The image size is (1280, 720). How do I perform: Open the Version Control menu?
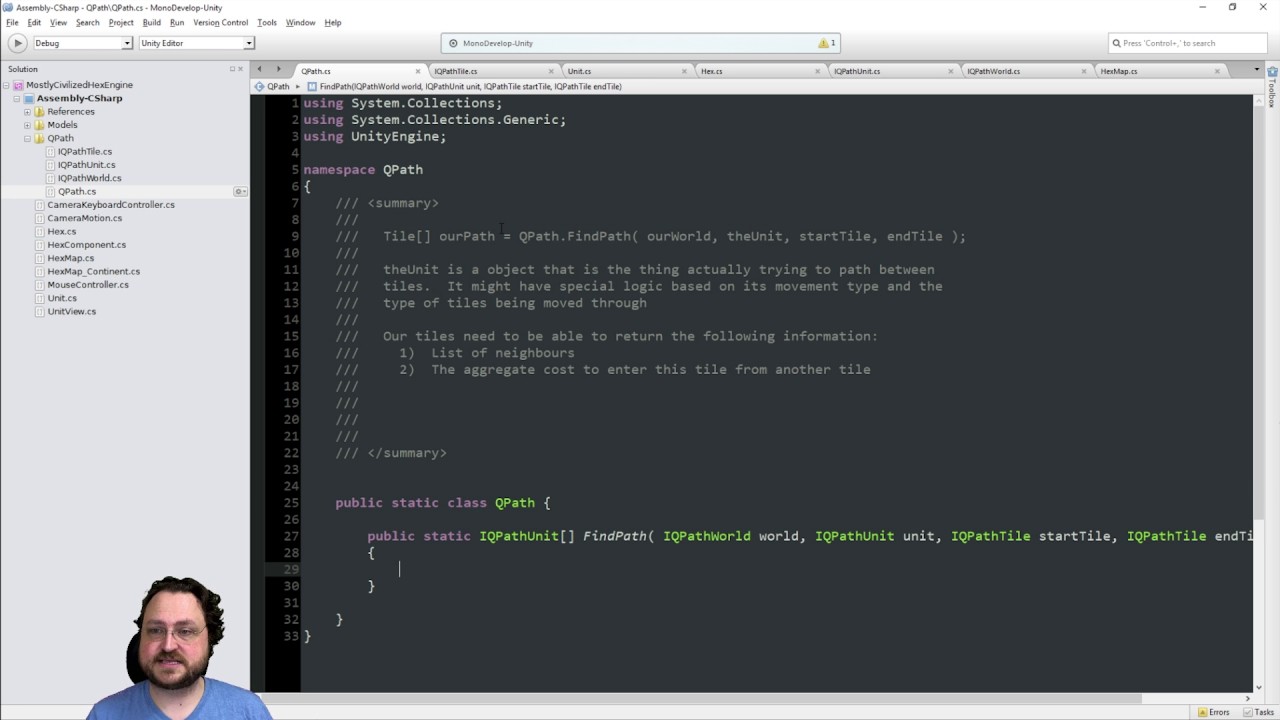220,22
